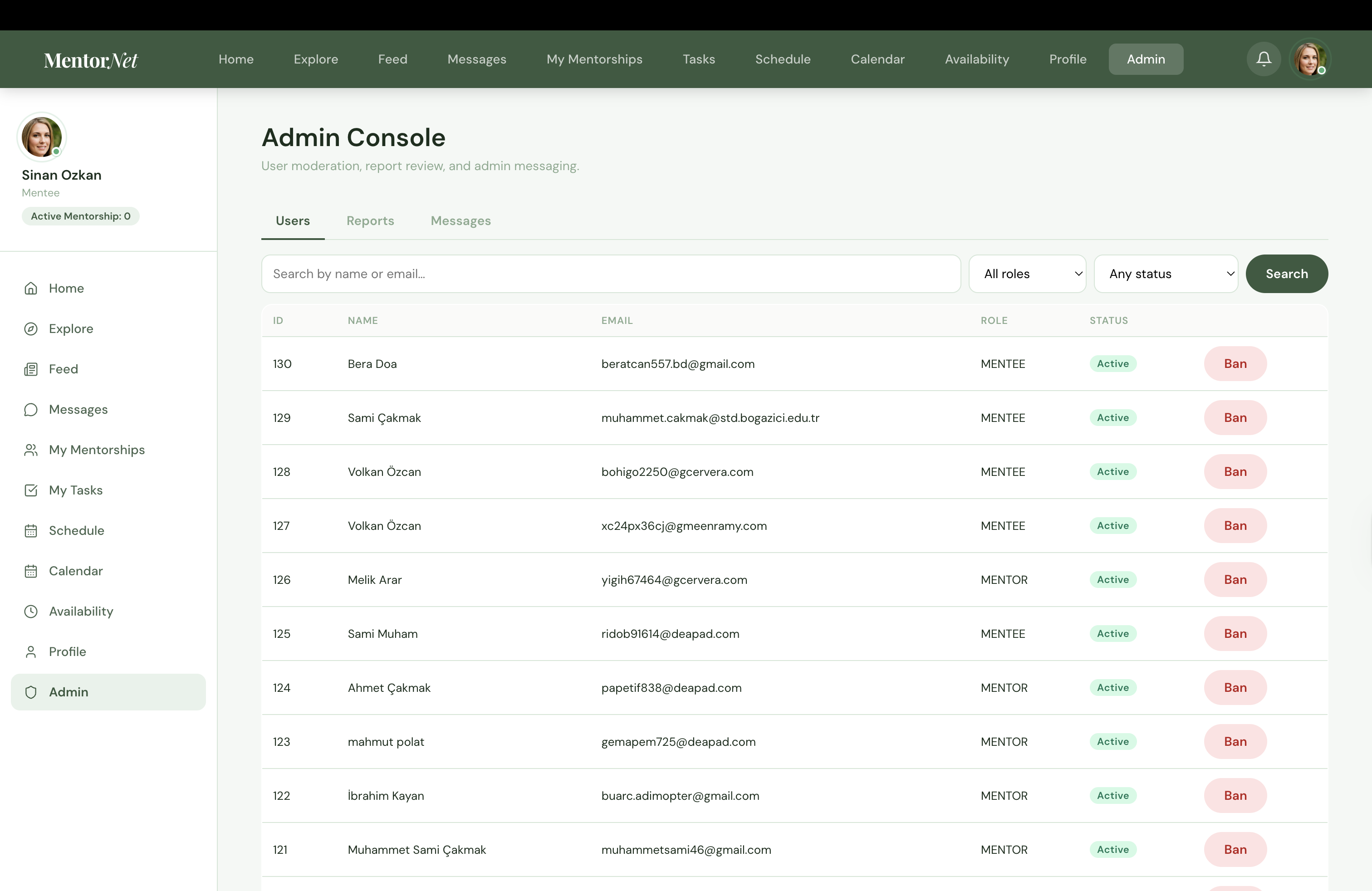This screenshot has height=891, width=1372.
Task: Ban user İbrahim Kayan
Action: click(1235, 795)
